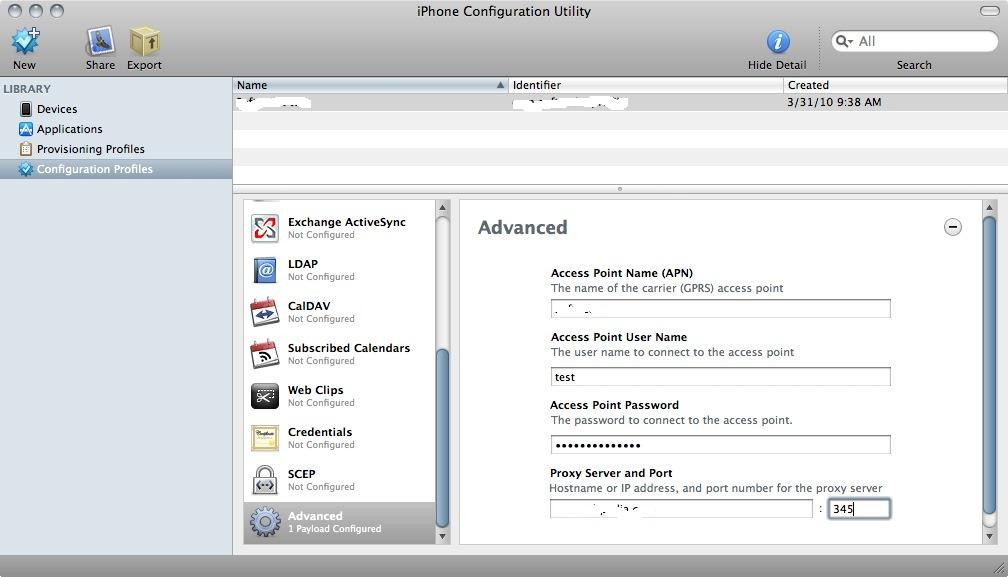Click the split pane divider handle
The image size is (1008, 577).
point(620,189)
